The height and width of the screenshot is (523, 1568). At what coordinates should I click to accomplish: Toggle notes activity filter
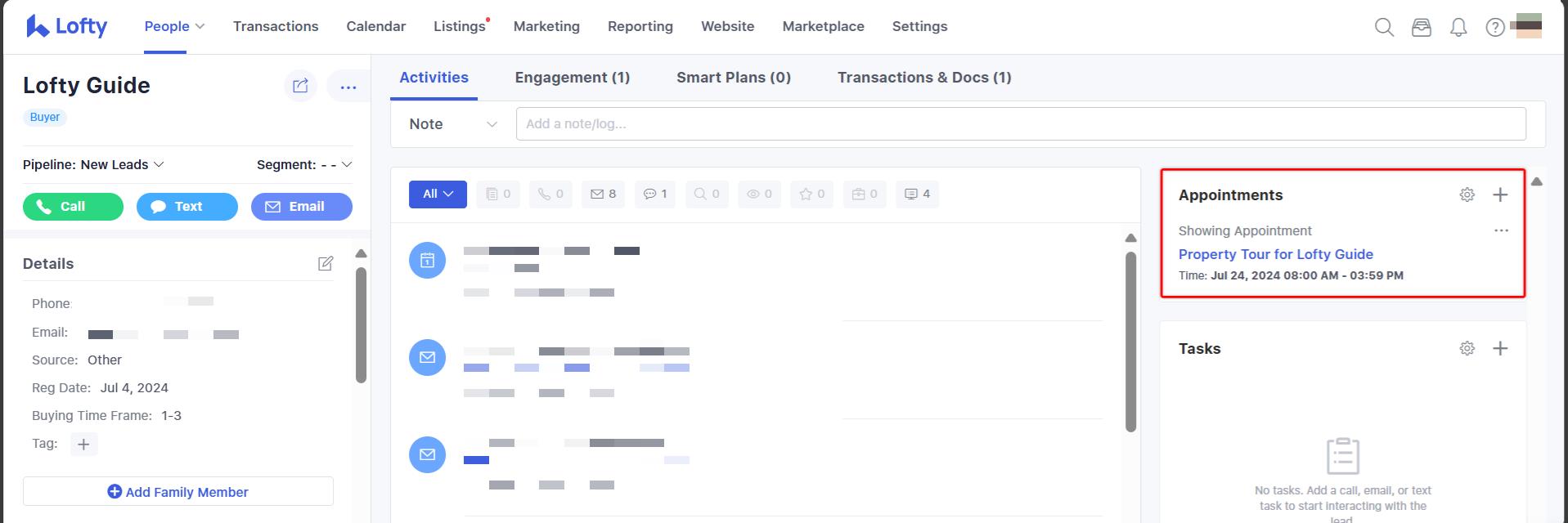(497, 194)
